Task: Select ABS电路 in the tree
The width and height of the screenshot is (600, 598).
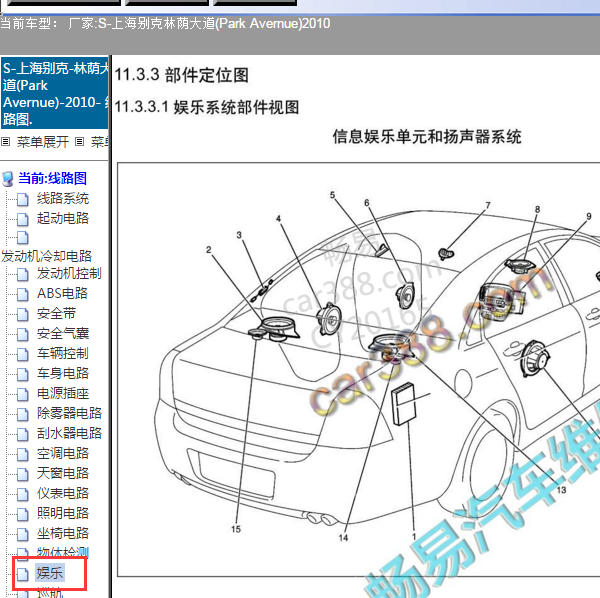Action: tap(62, 293)
